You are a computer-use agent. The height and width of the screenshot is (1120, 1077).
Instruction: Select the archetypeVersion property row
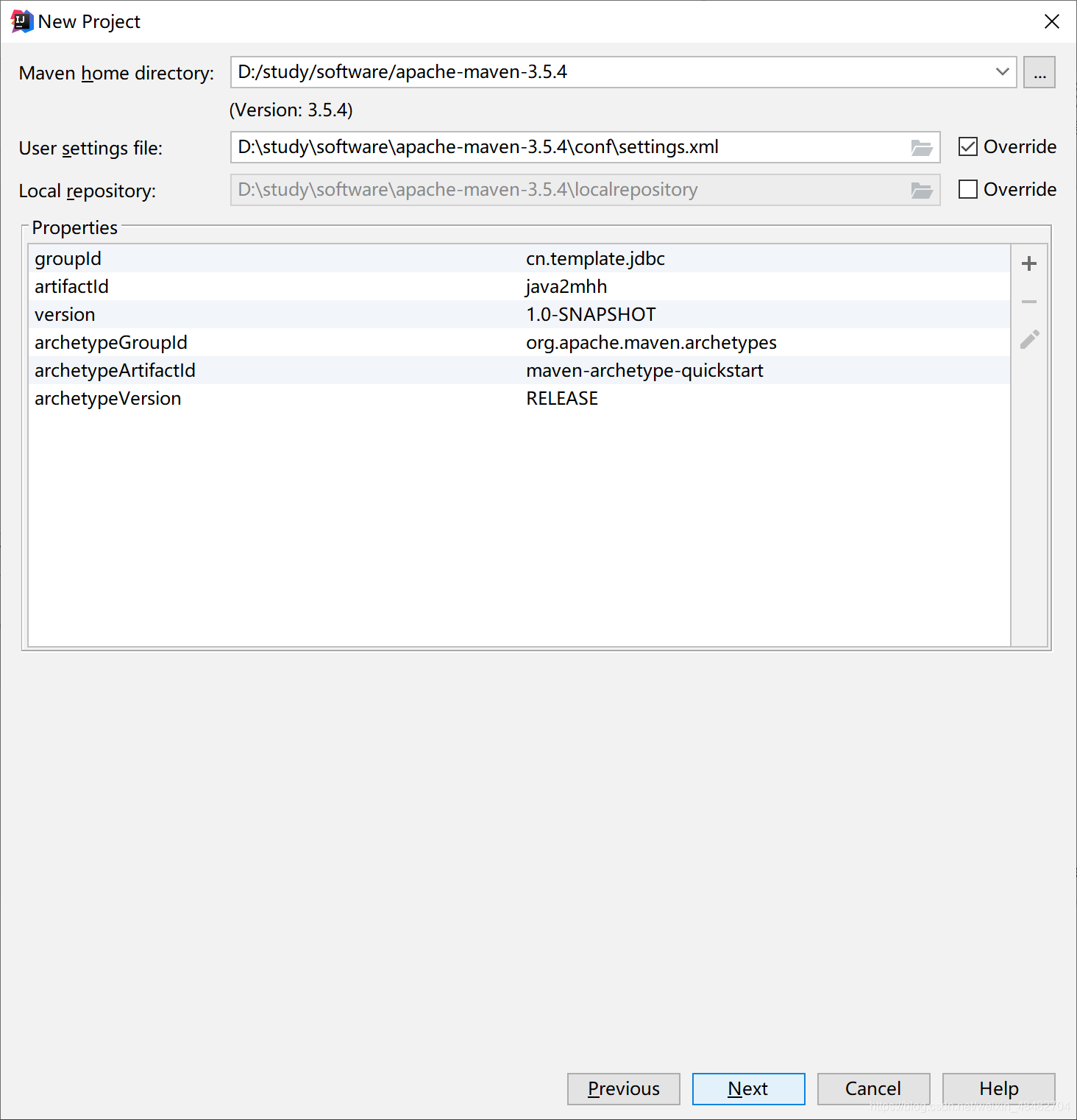coord(519,398)
